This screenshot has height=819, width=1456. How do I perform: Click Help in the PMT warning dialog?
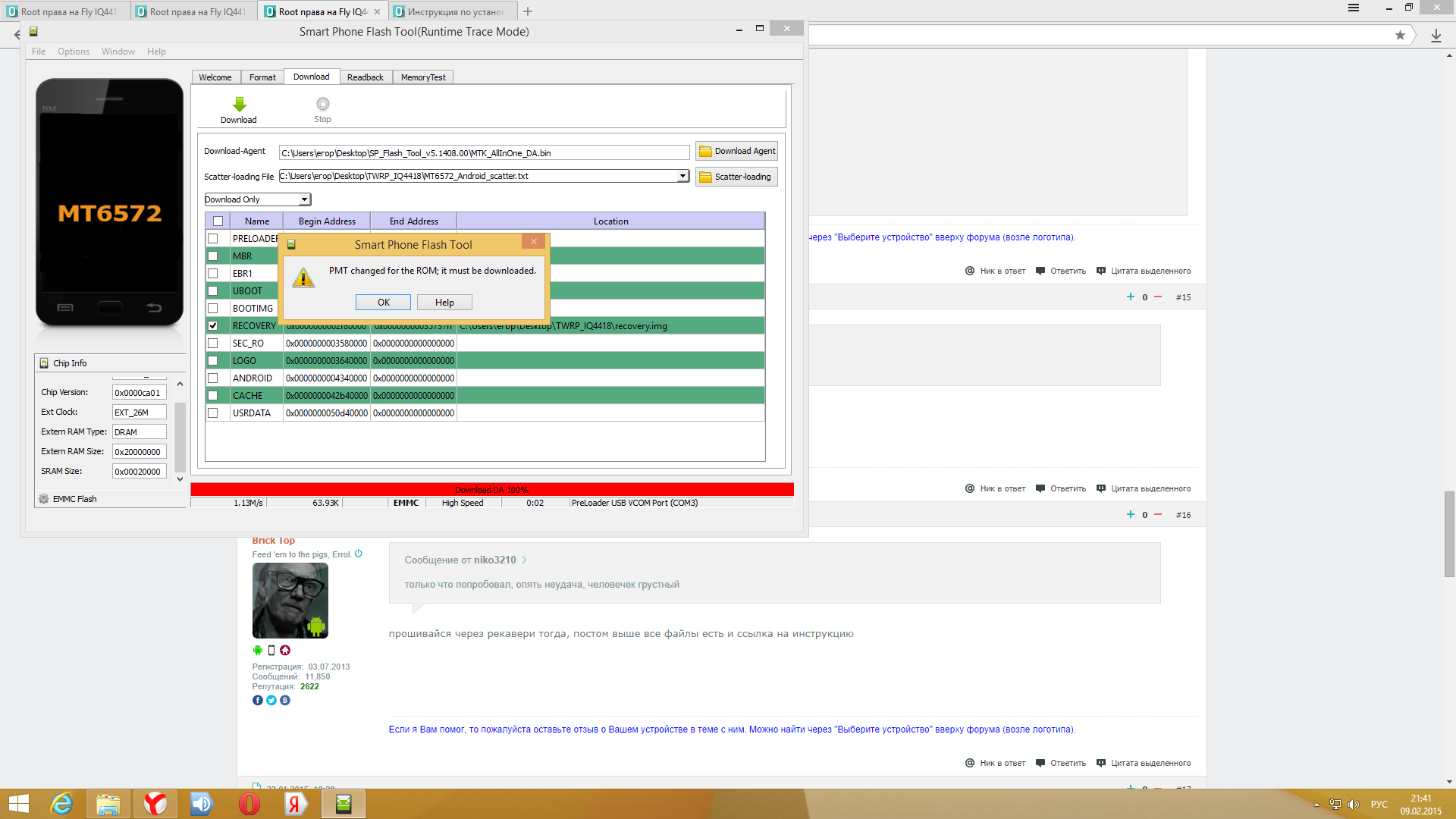(444, 303)
